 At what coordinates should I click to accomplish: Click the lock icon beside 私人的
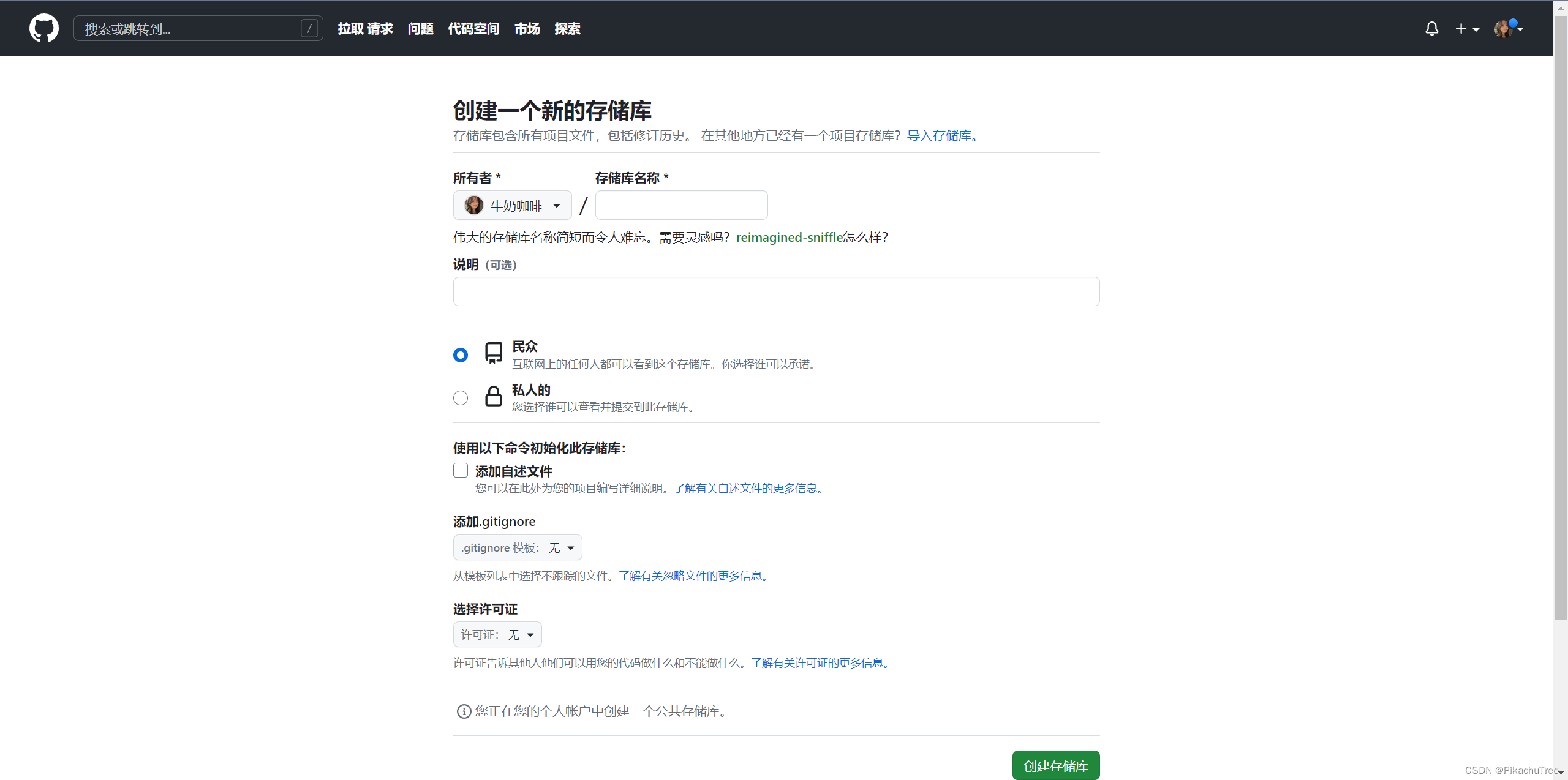(493, 397)
